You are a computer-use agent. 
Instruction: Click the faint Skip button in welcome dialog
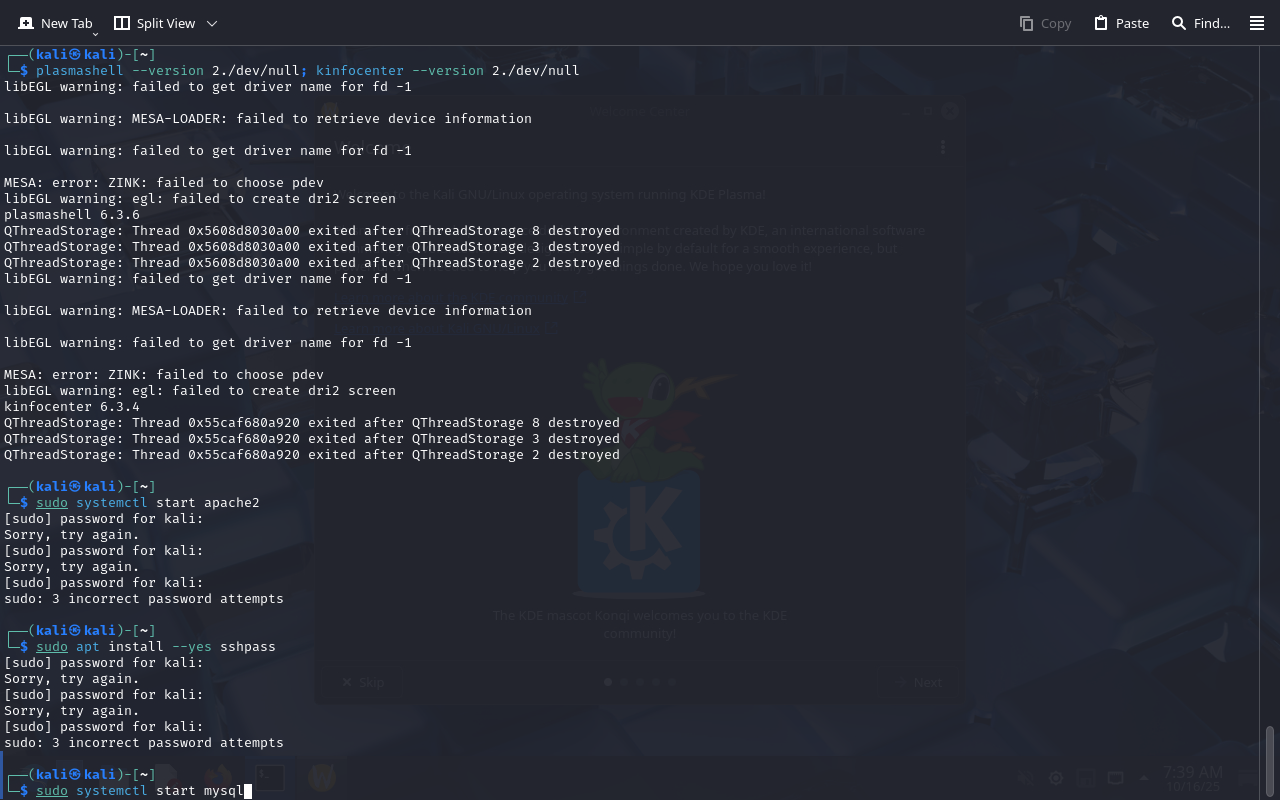(363, 683)
